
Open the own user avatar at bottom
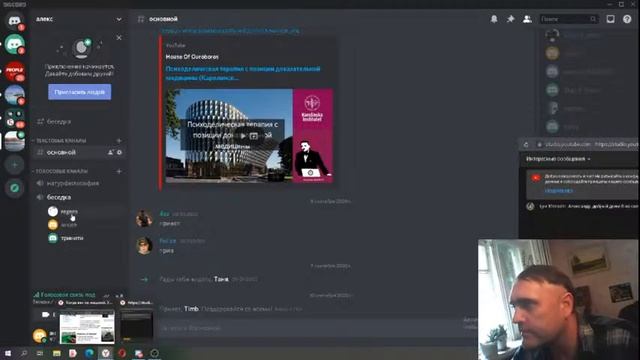(x=40, y=336)
